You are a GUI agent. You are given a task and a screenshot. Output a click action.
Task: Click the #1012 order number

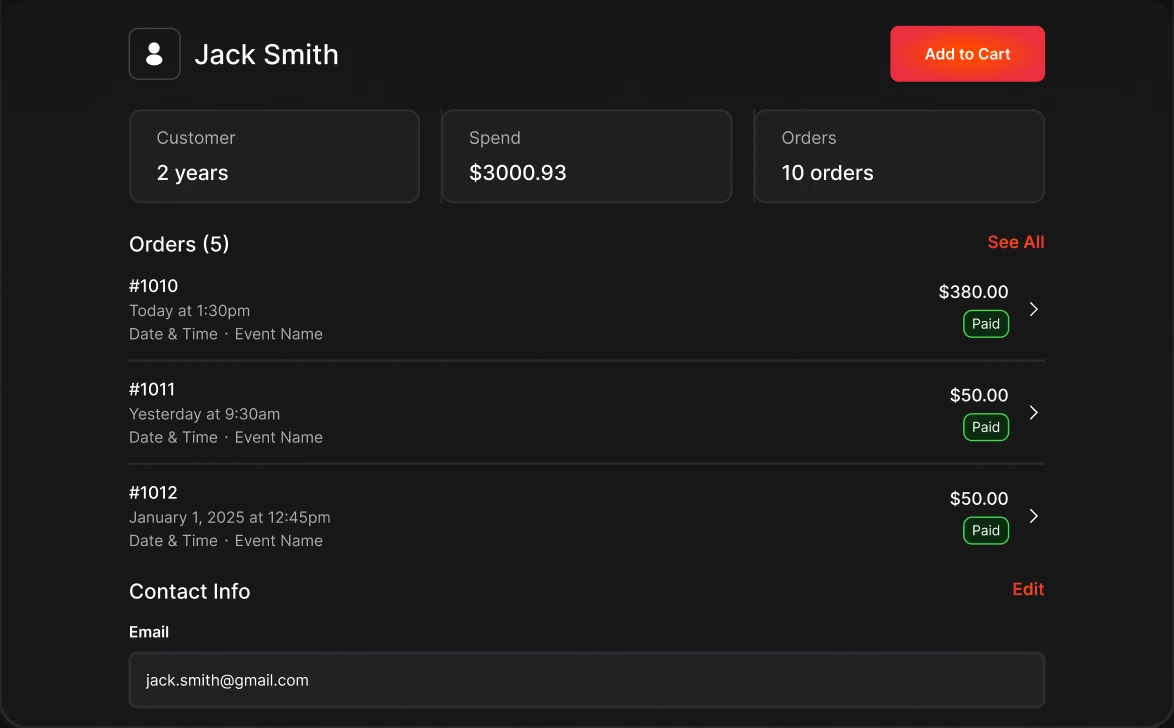point(153,493)
